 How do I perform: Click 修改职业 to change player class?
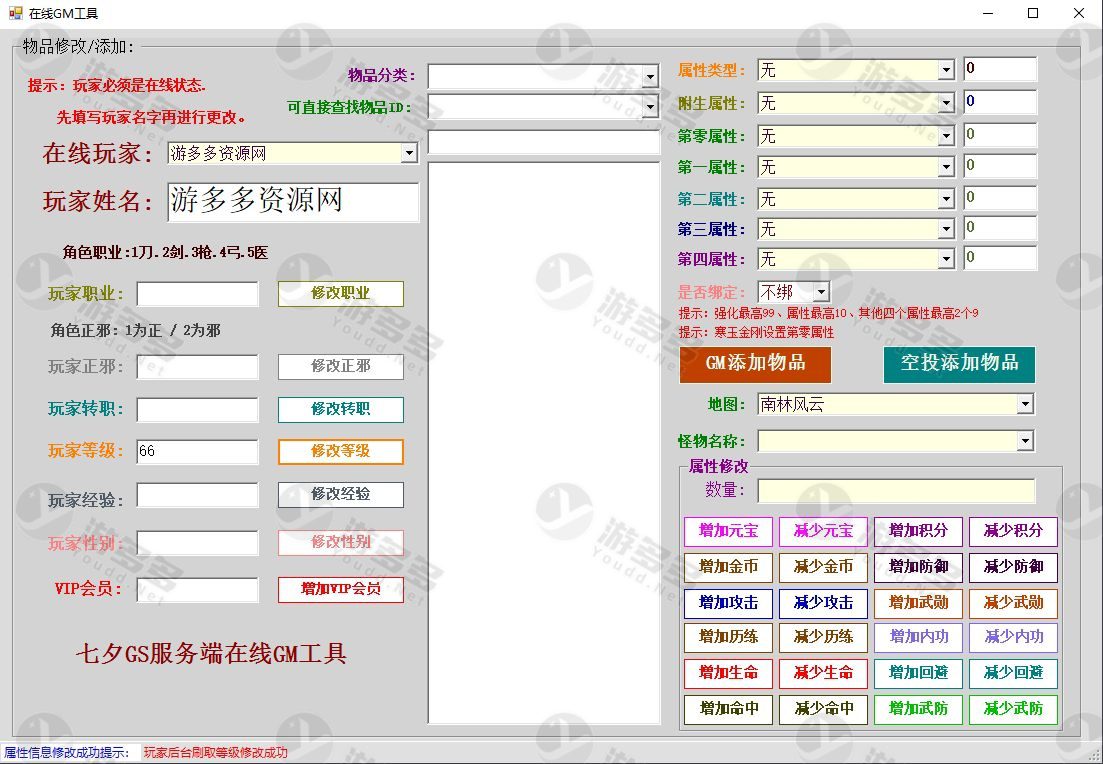point(340,294)
